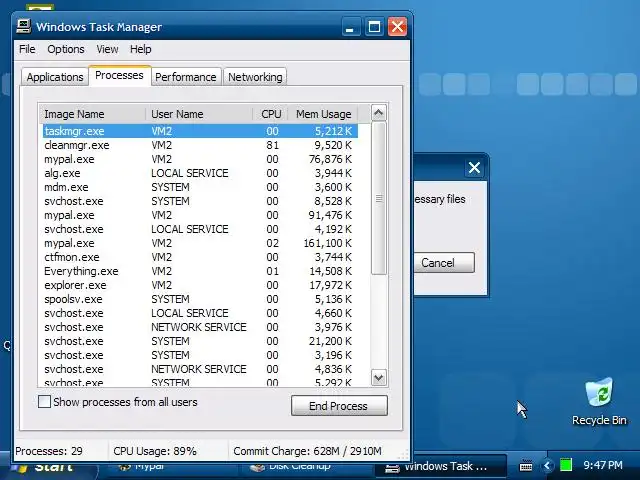This screenshot has height=480, width=640.
Task: Select the svchost.exe row using 4,836 K
Action: (x=200, y=369)
